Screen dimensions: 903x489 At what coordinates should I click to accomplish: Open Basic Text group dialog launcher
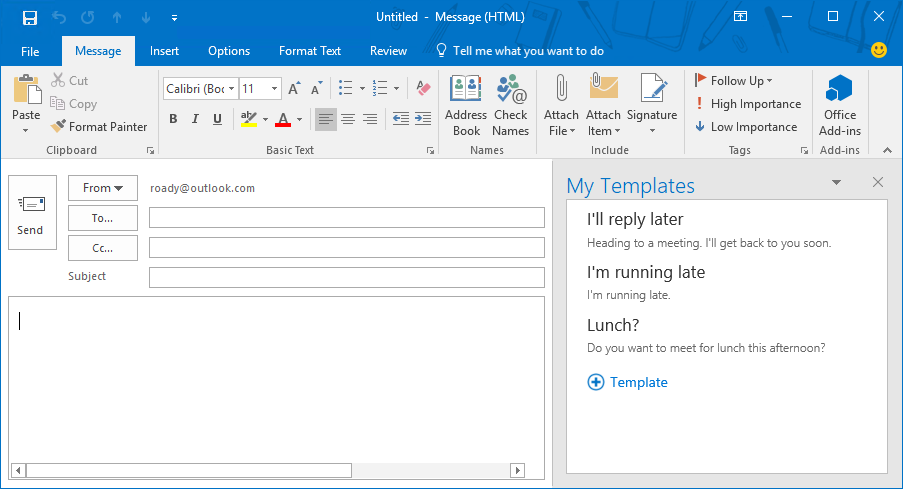click(430, 150)
